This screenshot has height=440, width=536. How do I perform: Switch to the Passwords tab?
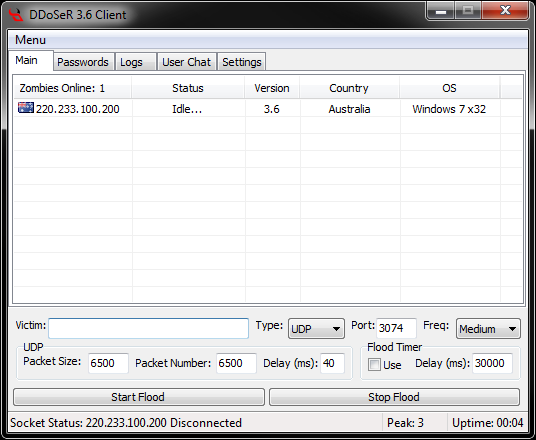(x=83, y=62)
